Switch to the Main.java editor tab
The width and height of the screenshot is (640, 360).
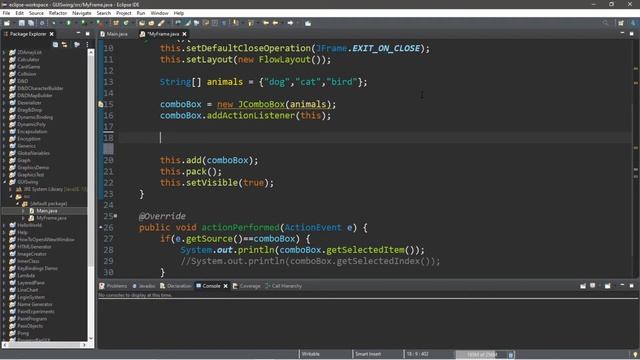point(114,34)
